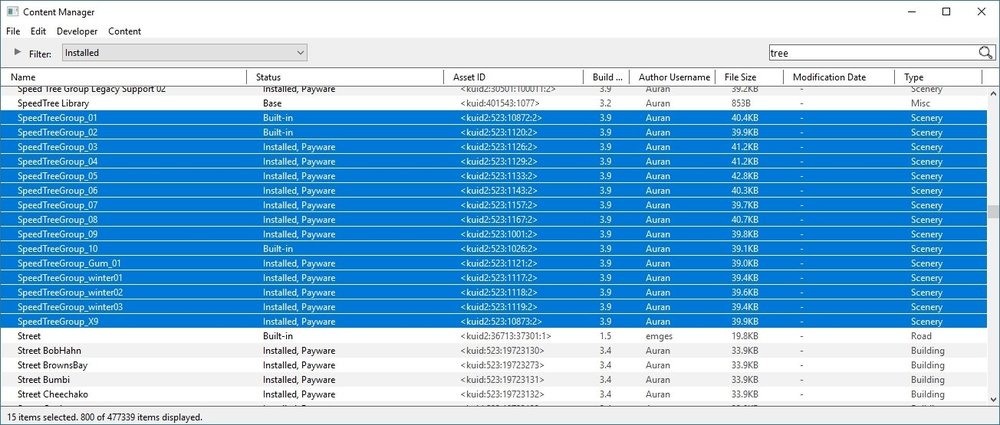This screenshot has width=1000, height=425.
Task: Select the SpeedTreeGroup_01 row
Action: [x=494, y=118]
